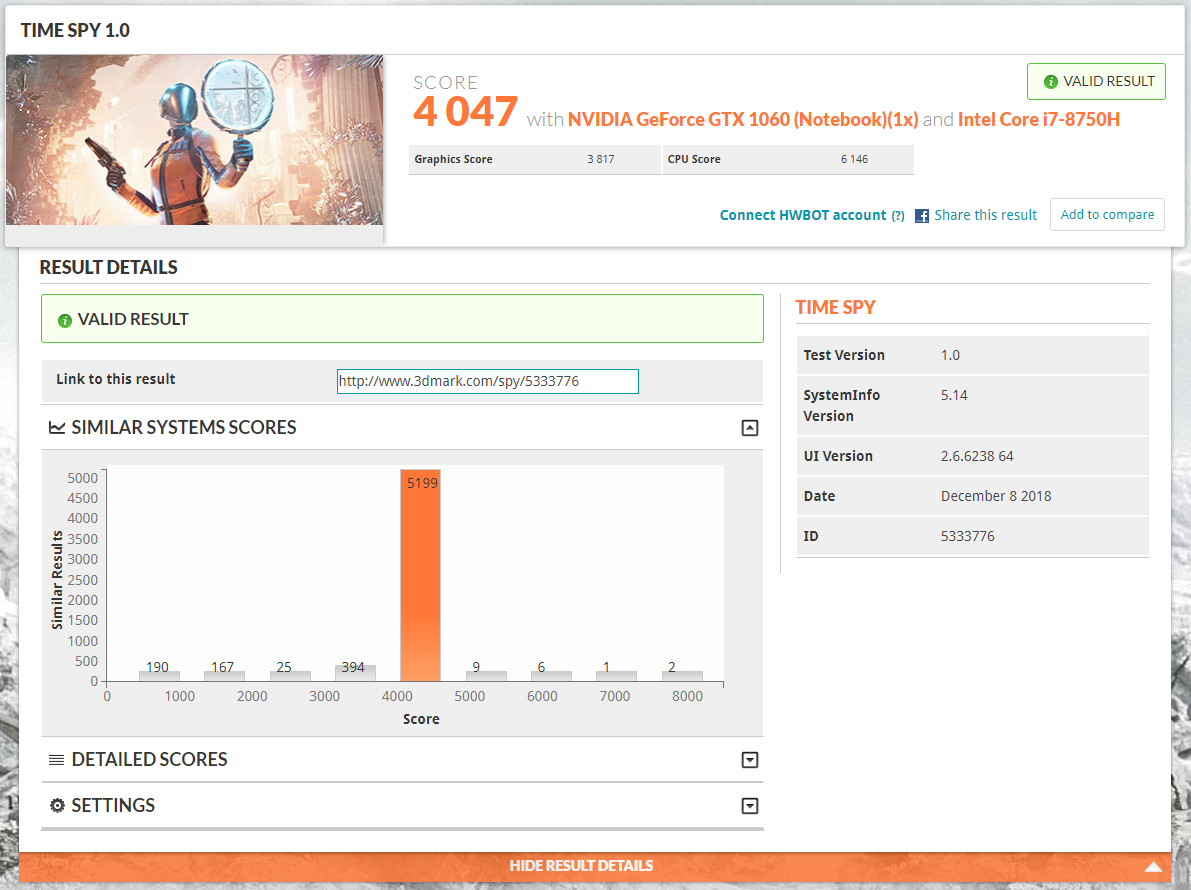Click the UI Version value 2.6.6238 64
Viewport: 1191px width, 890px height.
[977, 456]
